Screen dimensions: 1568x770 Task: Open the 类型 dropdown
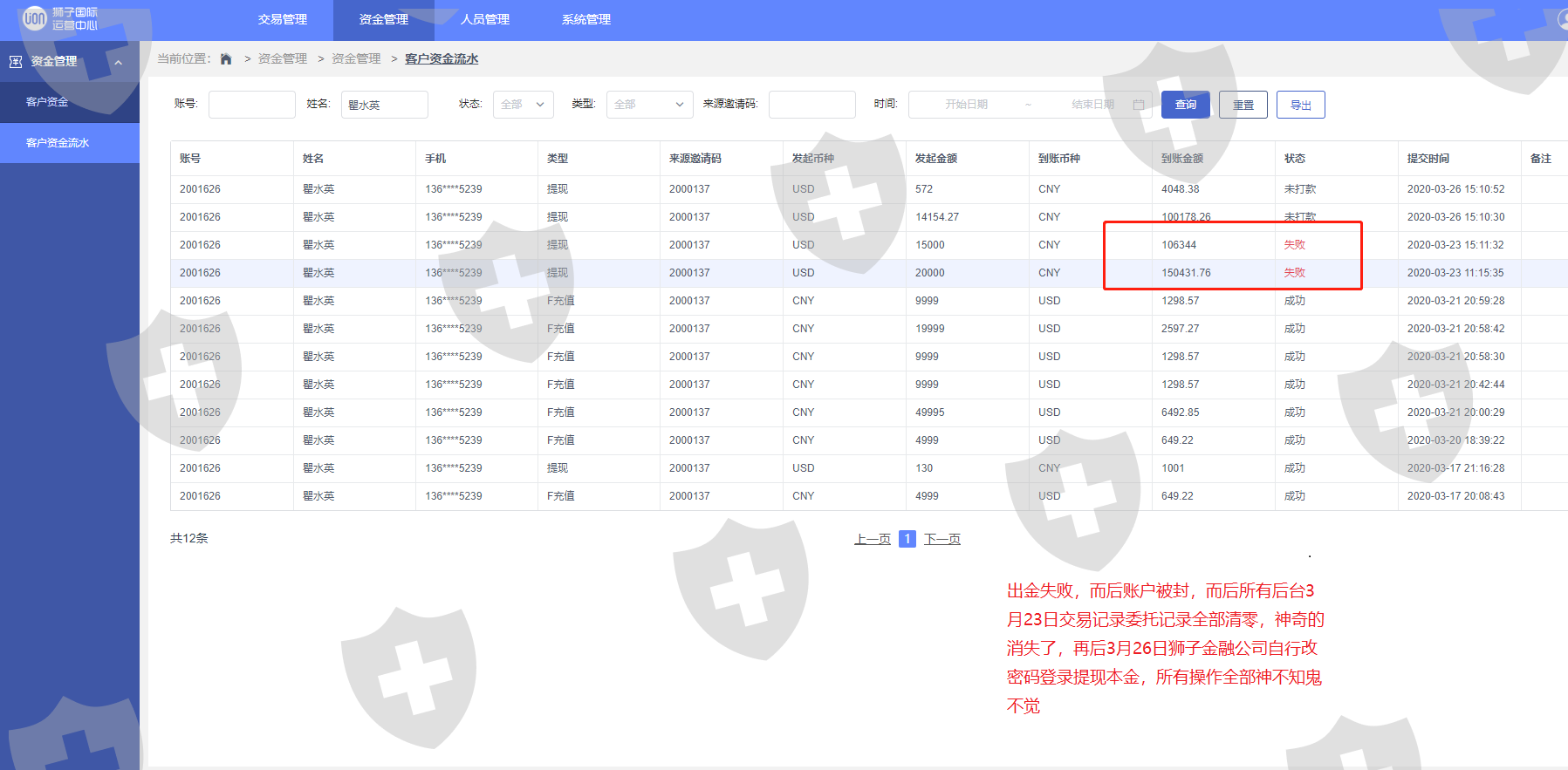point(649,105)
